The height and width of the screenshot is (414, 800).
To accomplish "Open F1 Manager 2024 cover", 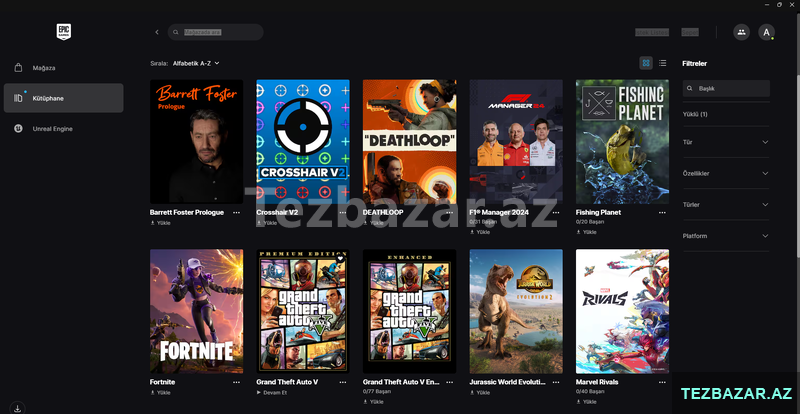I will click(x=516, y=141).
